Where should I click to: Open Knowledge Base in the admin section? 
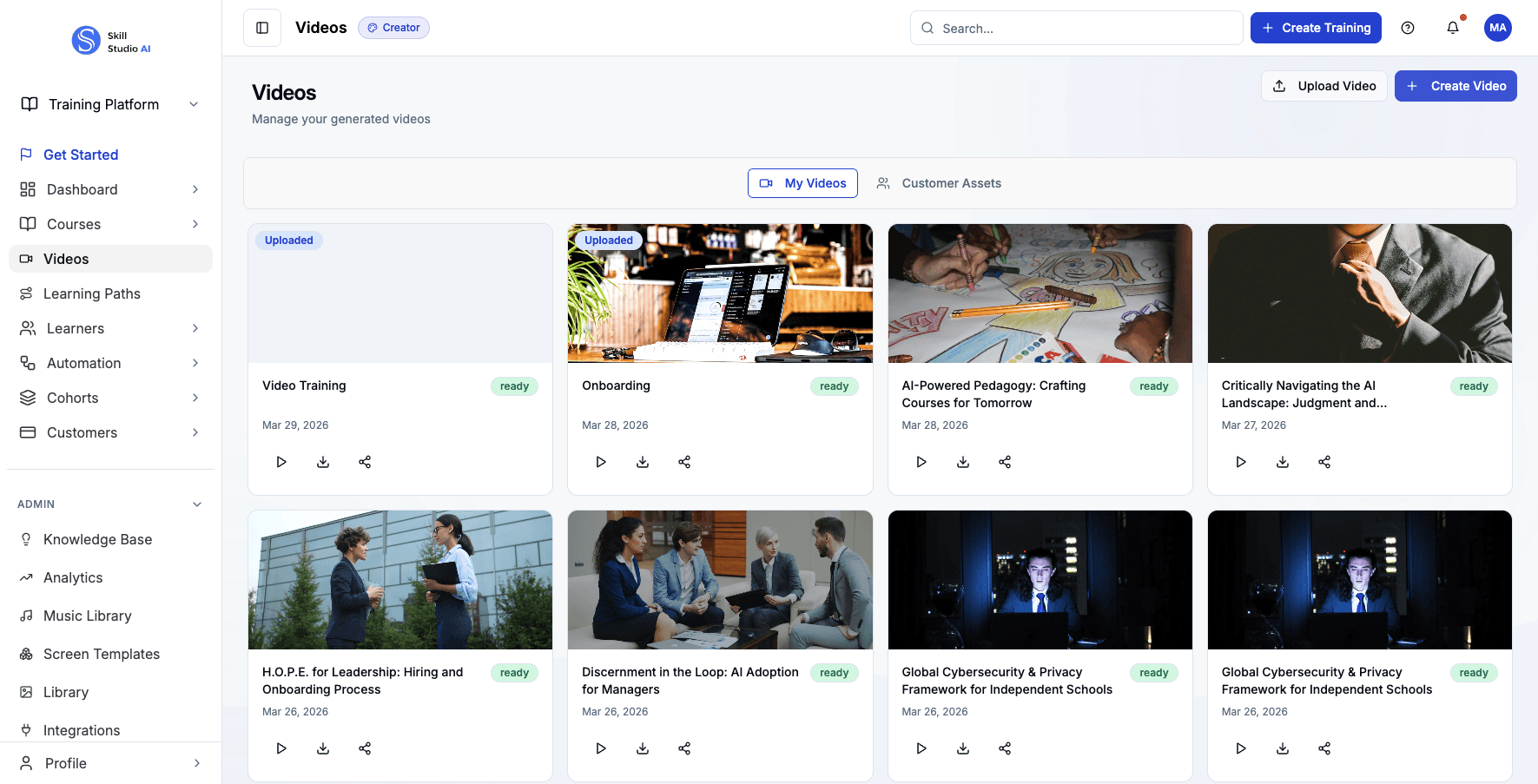[97, 538]
